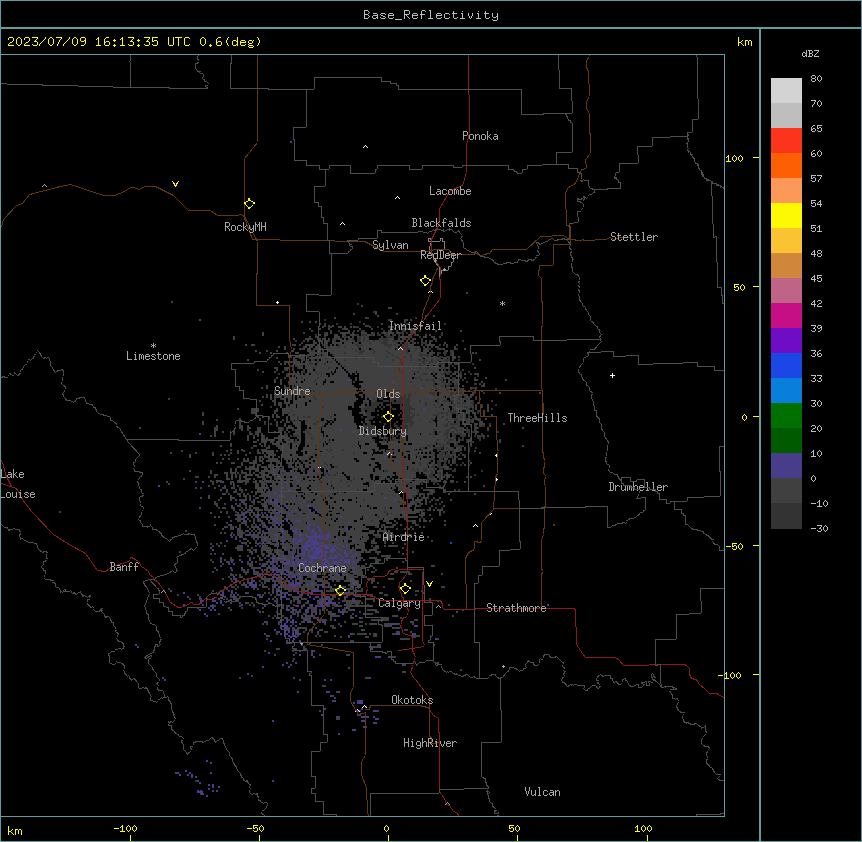This screenshot has width=862, height=842.
Task: Click the Airdrie town label
Action: 404,537
